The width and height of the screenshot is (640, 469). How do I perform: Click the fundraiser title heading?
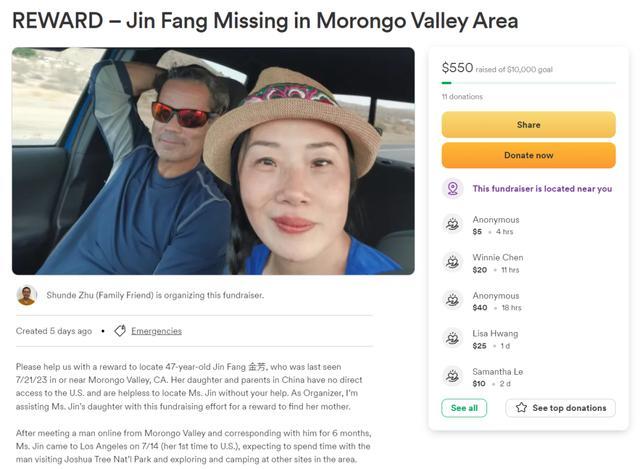click(x=265, y=21)
